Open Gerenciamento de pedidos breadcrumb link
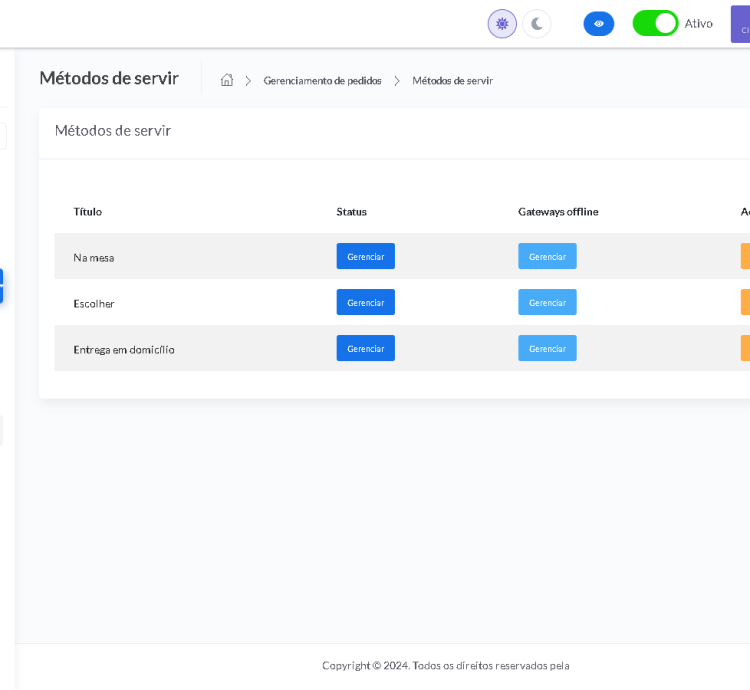 point(322,81)
